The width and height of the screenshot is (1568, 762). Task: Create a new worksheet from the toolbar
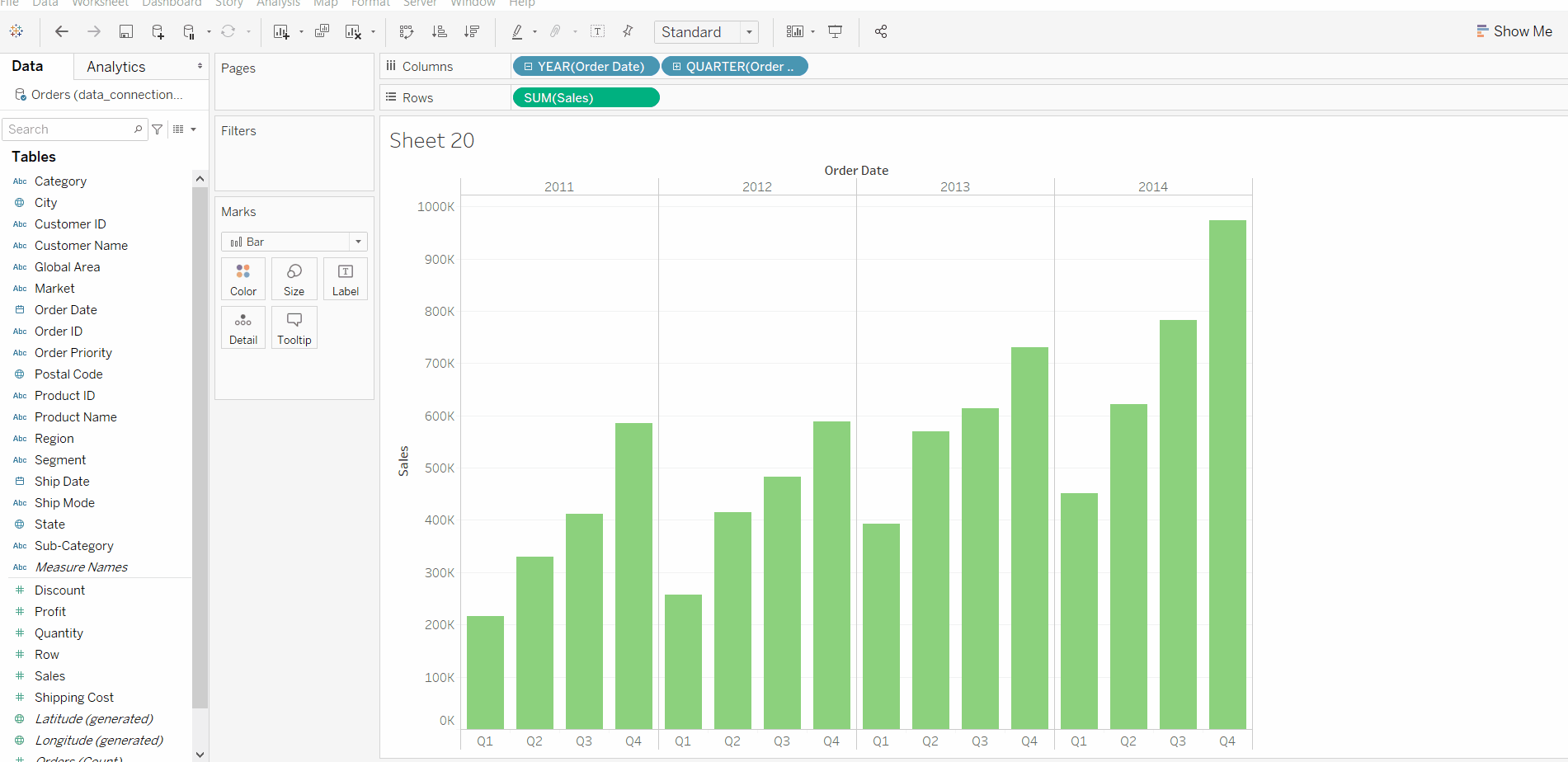[x=281, y=31]
